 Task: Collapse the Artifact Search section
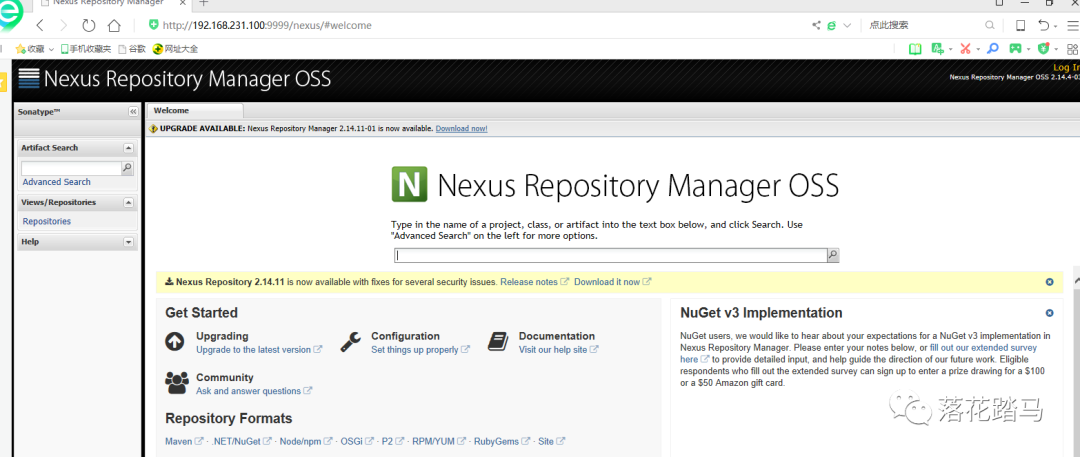pyautogui.click(x=128, y=148)
